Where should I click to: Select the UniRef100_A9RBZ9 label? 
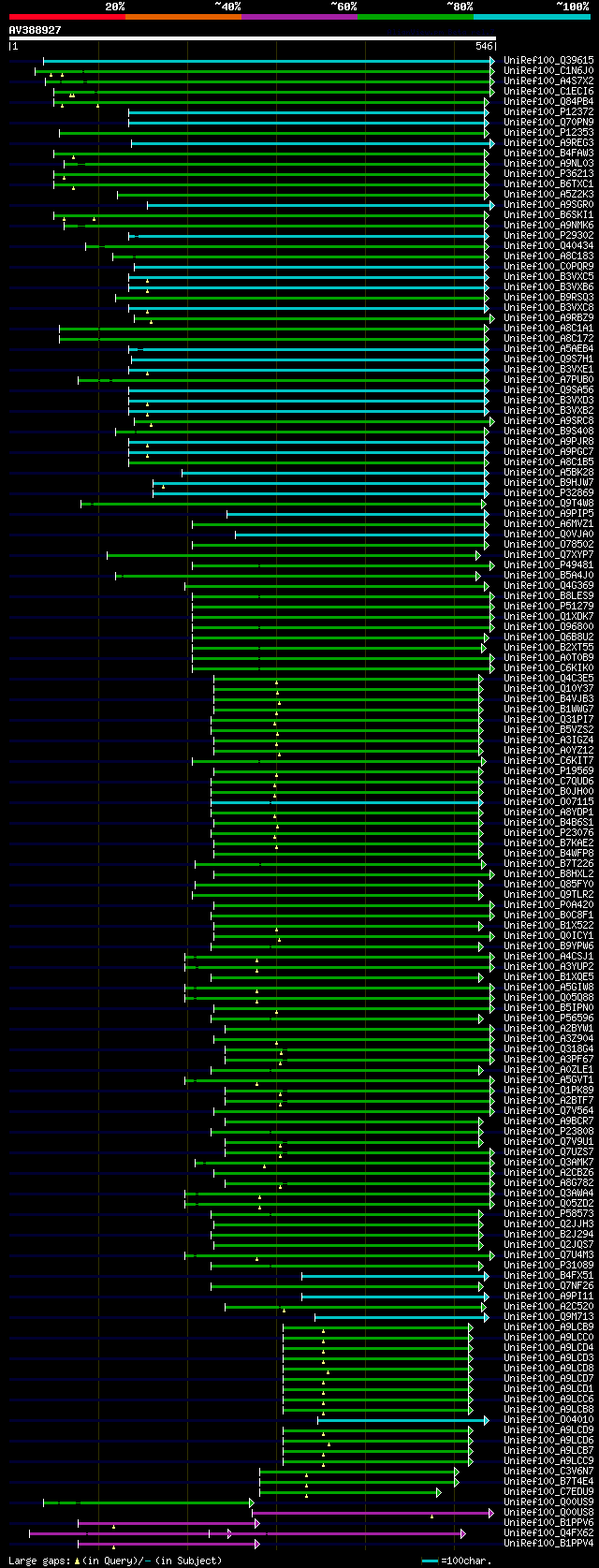pyautogui.click(x=548, y=317)
